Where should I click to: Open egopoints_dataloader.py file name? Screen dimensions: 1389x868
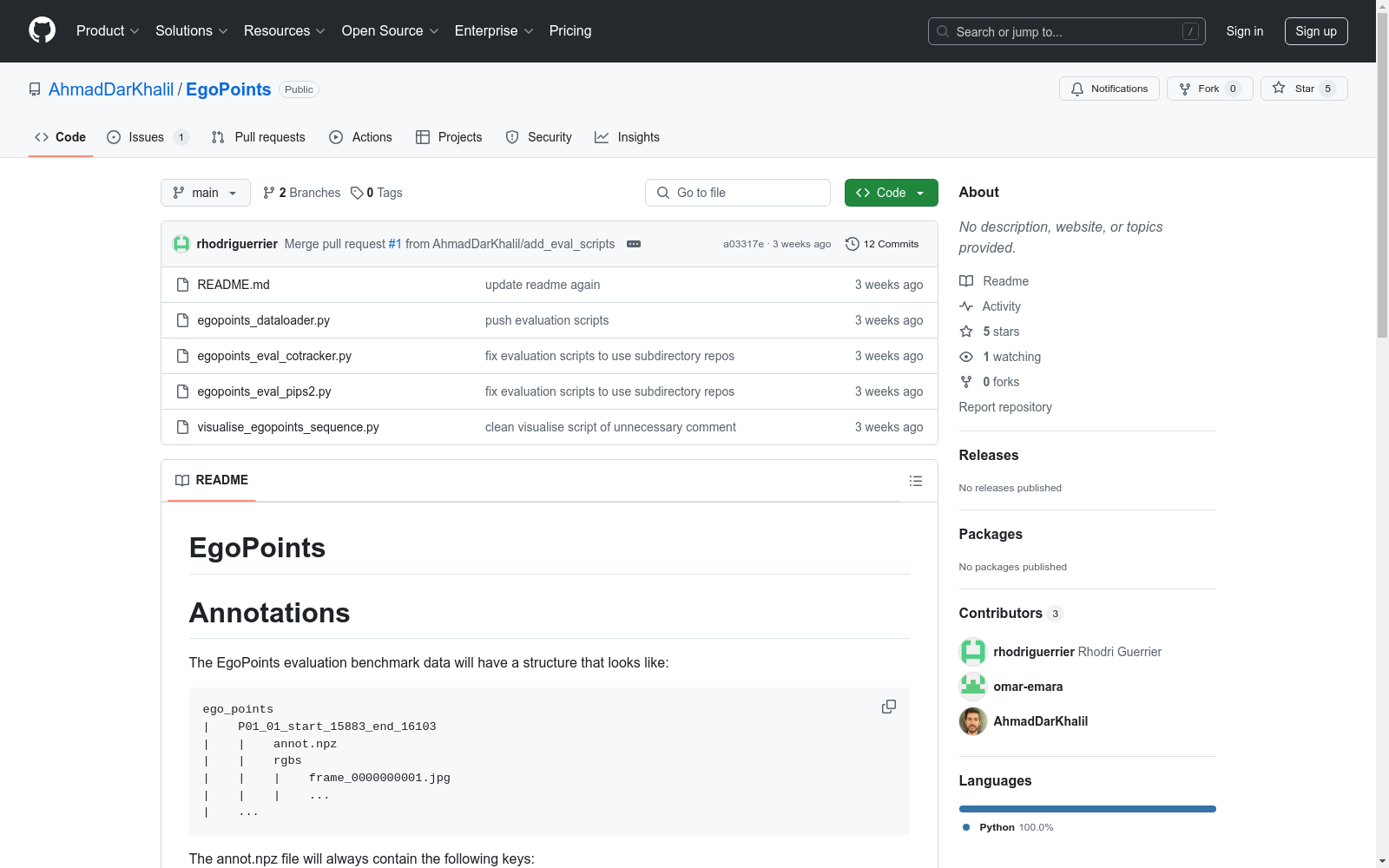[264, 320]
